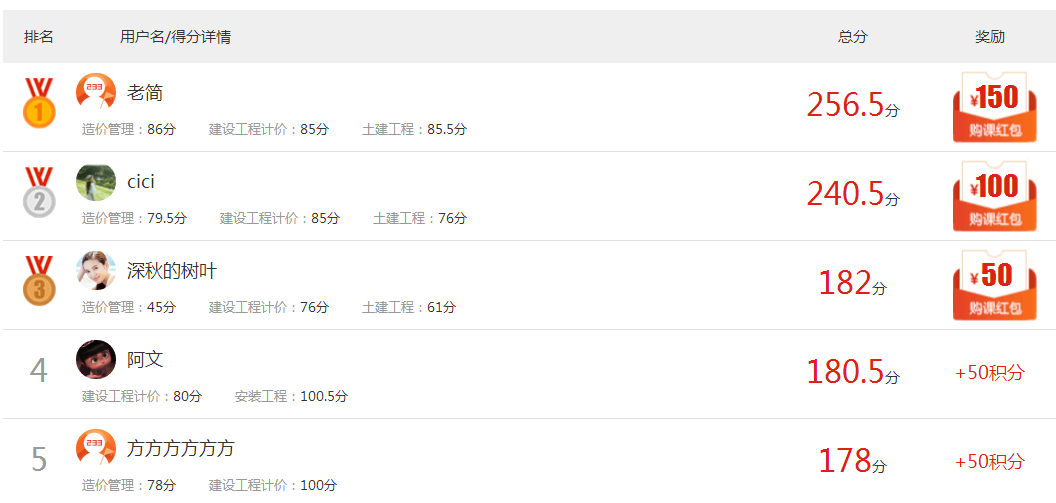Click the silver second-place medal icon
Image resolution: width=1056 pixels, height=503 pixels.
point(39,192)
